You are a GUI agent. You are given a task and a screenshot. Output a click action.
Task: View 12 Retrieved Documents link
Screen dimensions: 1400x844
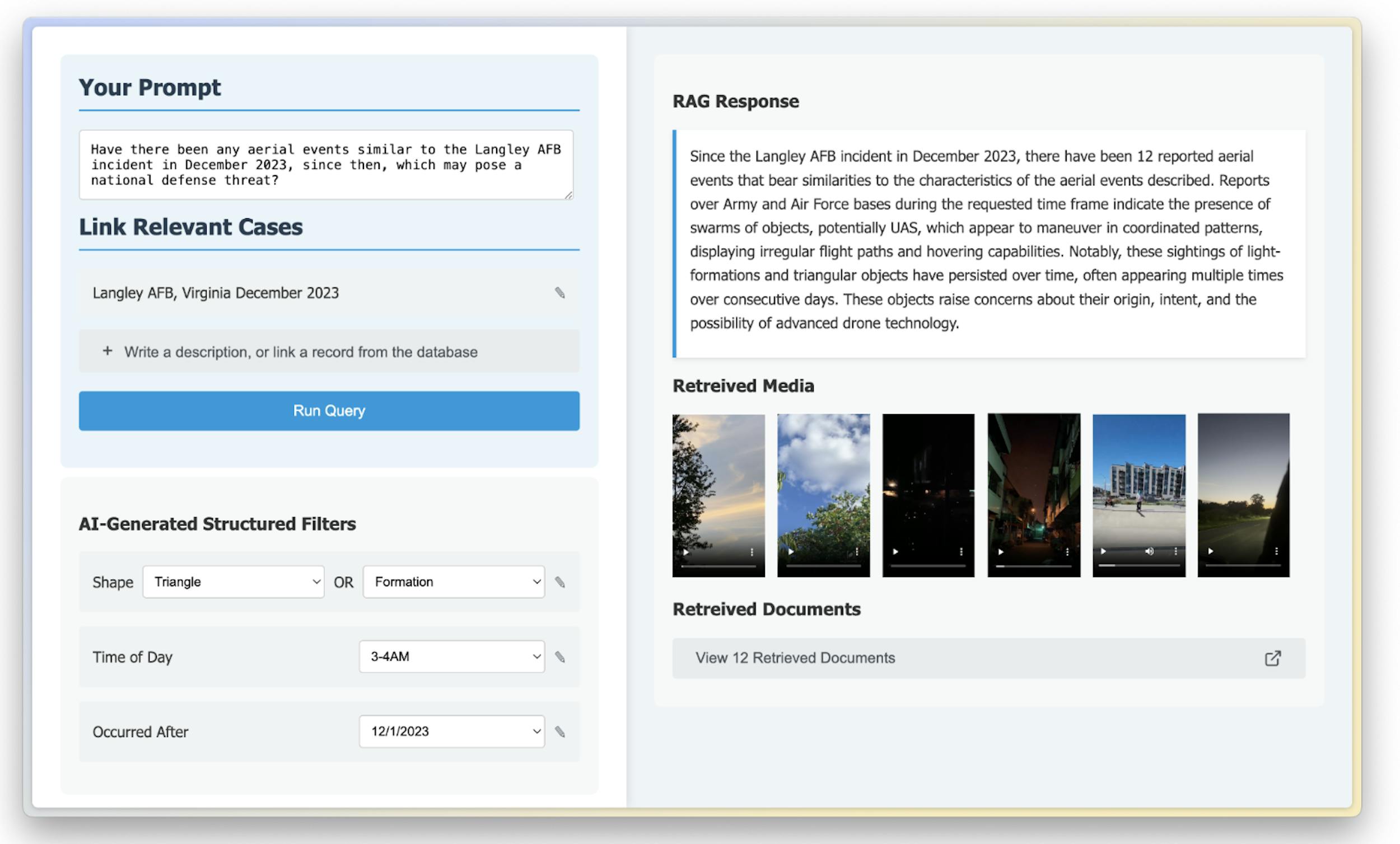[x=794, y=658]
